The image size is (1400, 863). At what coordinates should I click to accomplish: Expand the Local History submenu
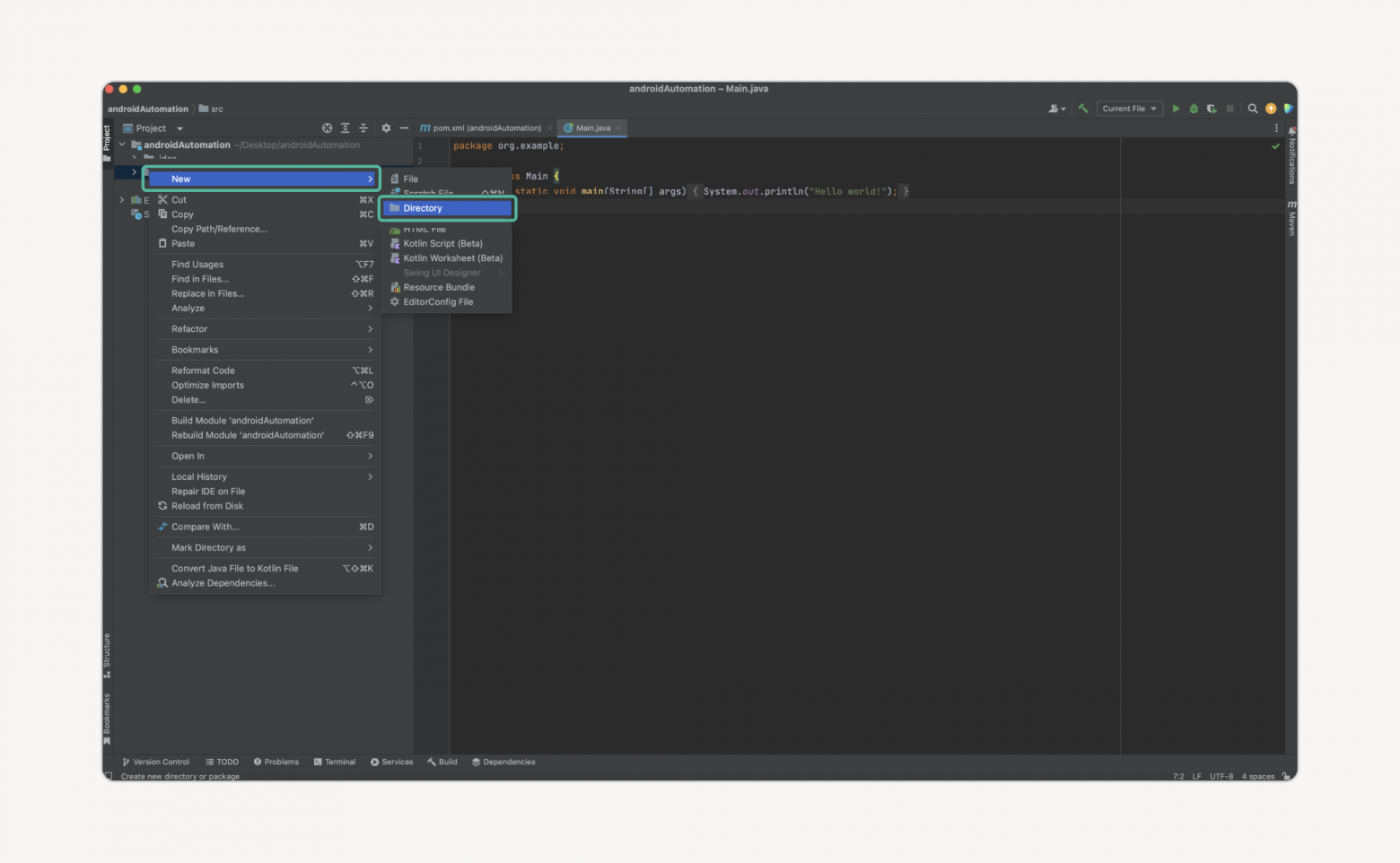coord(265,477)
